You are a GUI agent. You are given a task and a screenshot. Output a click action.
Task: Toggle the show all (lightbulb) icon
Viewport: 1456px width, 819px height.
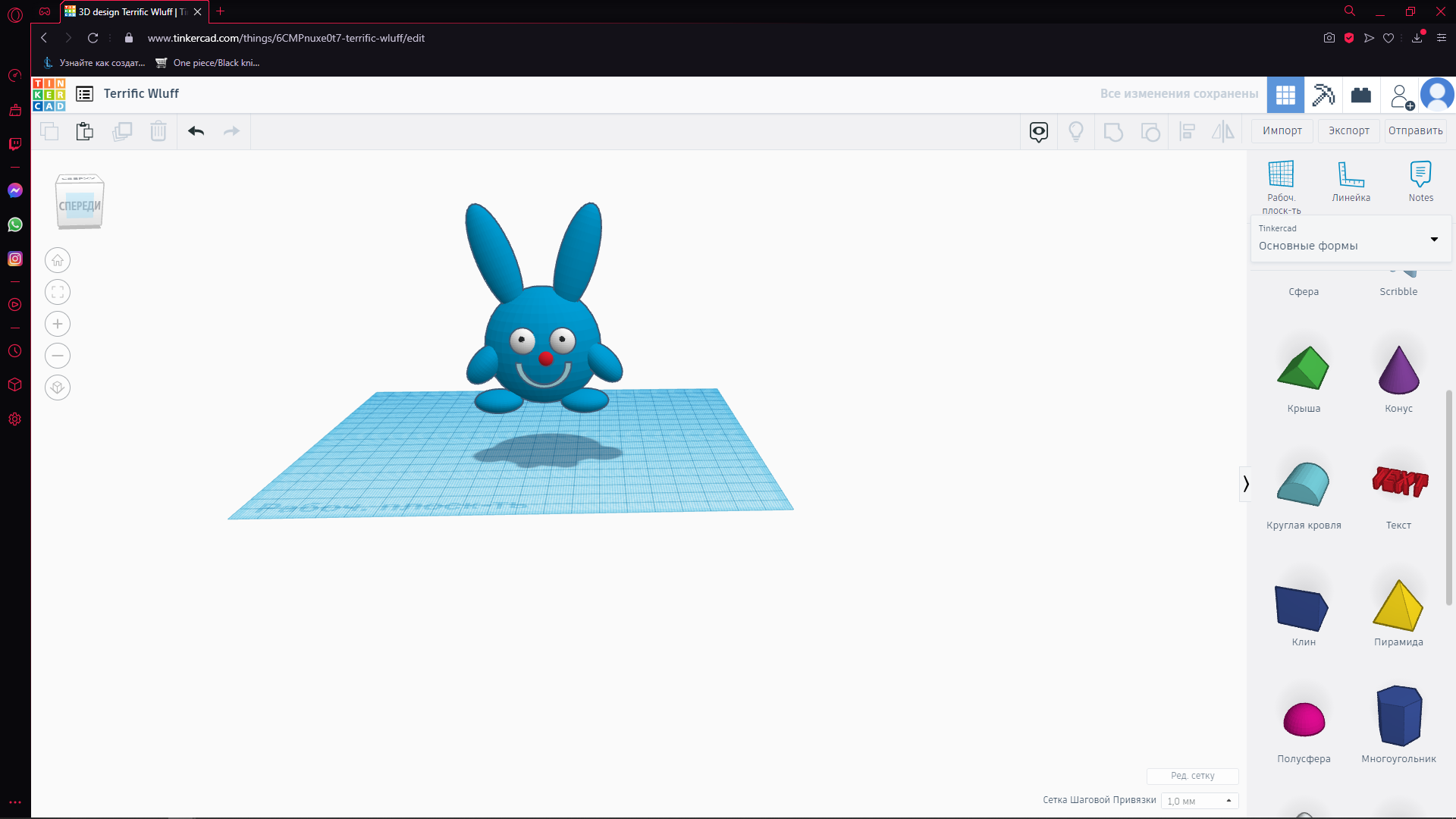tap(1075, 131)
